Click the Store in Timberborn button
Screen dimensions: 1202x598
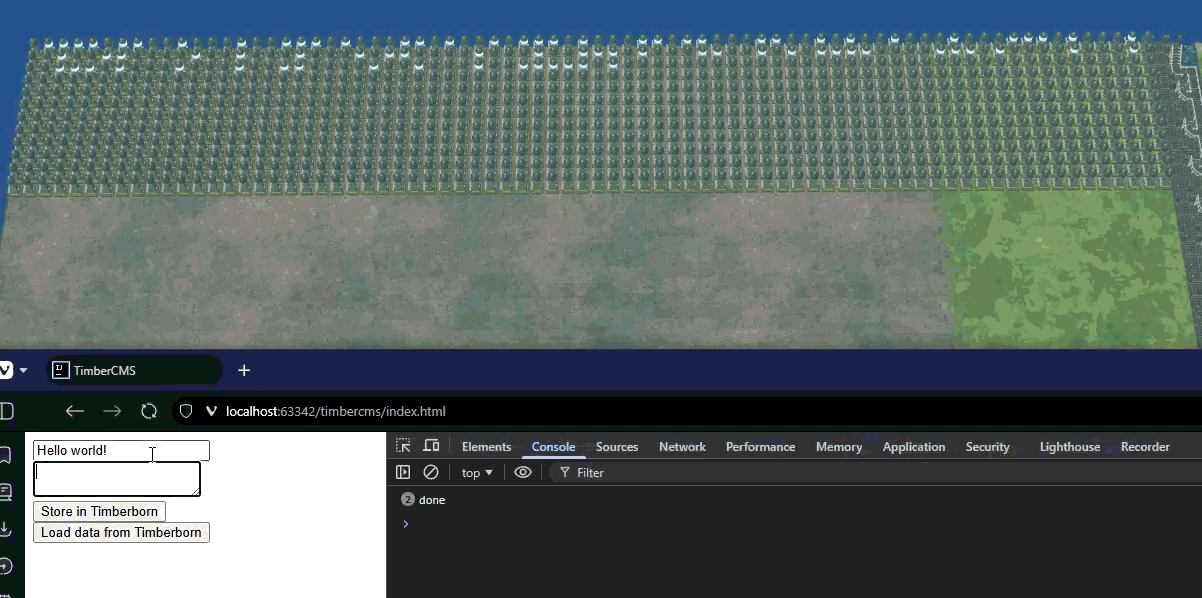[x=99, y=511]
